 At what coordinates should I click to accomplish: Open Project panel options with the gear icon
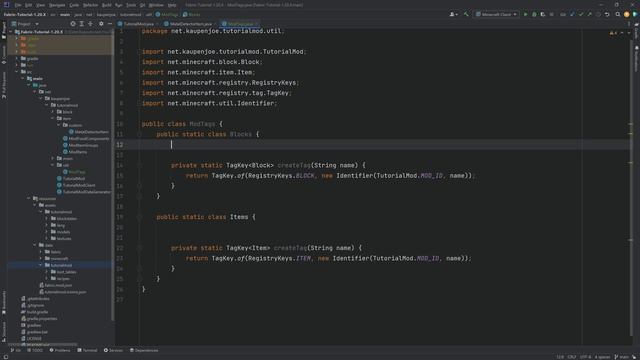tap(101, 24)
